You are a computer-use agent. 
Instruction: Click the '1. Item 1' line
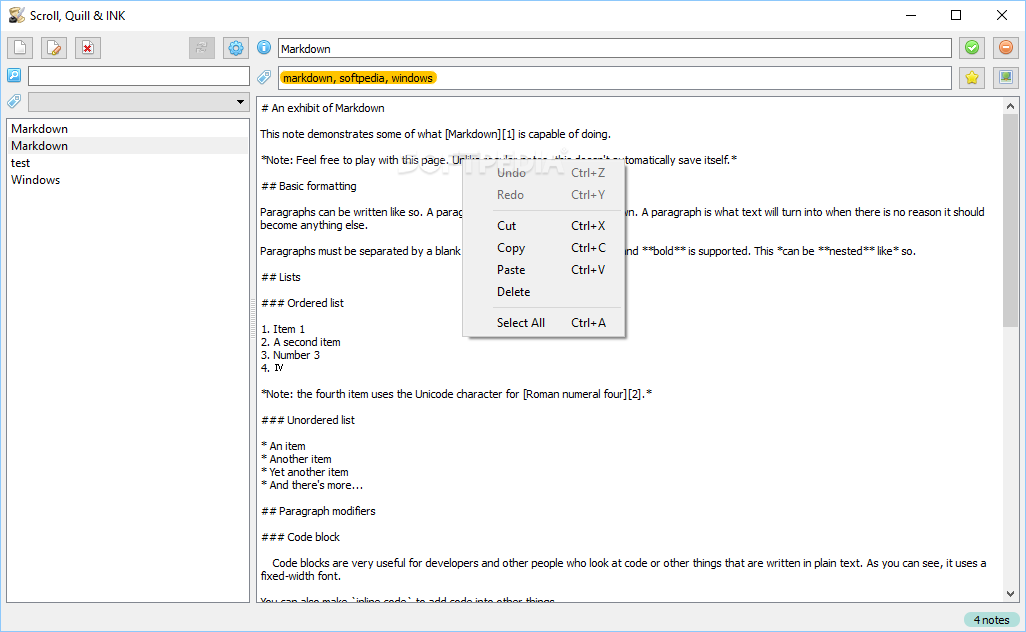coord(283,329)
